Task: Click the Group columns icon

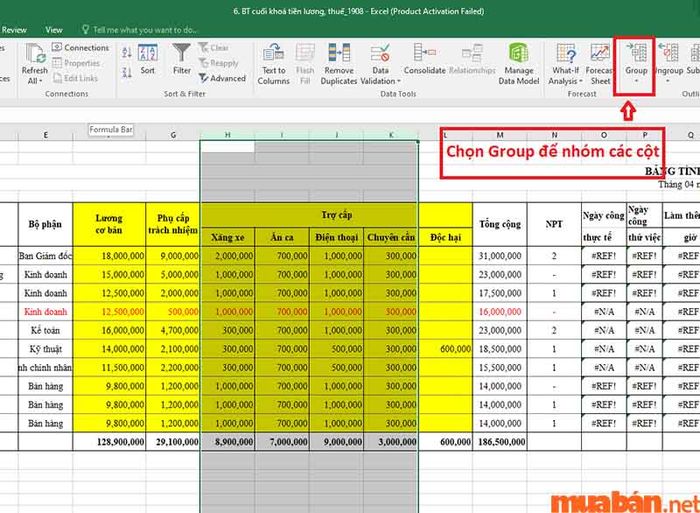Action: (x=636, y=53)
